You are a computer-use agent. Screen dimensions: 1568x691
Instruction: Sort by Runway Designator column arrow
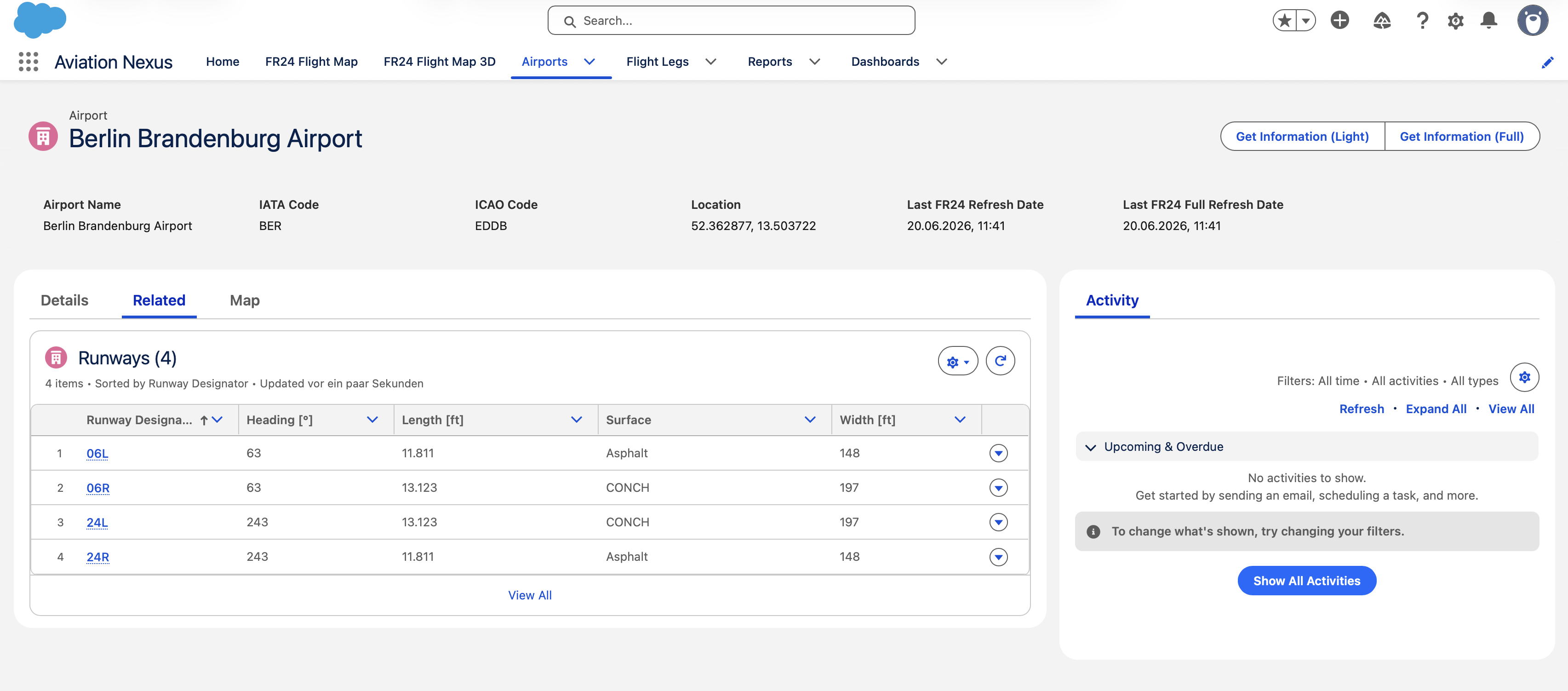[x=204, y=420]
